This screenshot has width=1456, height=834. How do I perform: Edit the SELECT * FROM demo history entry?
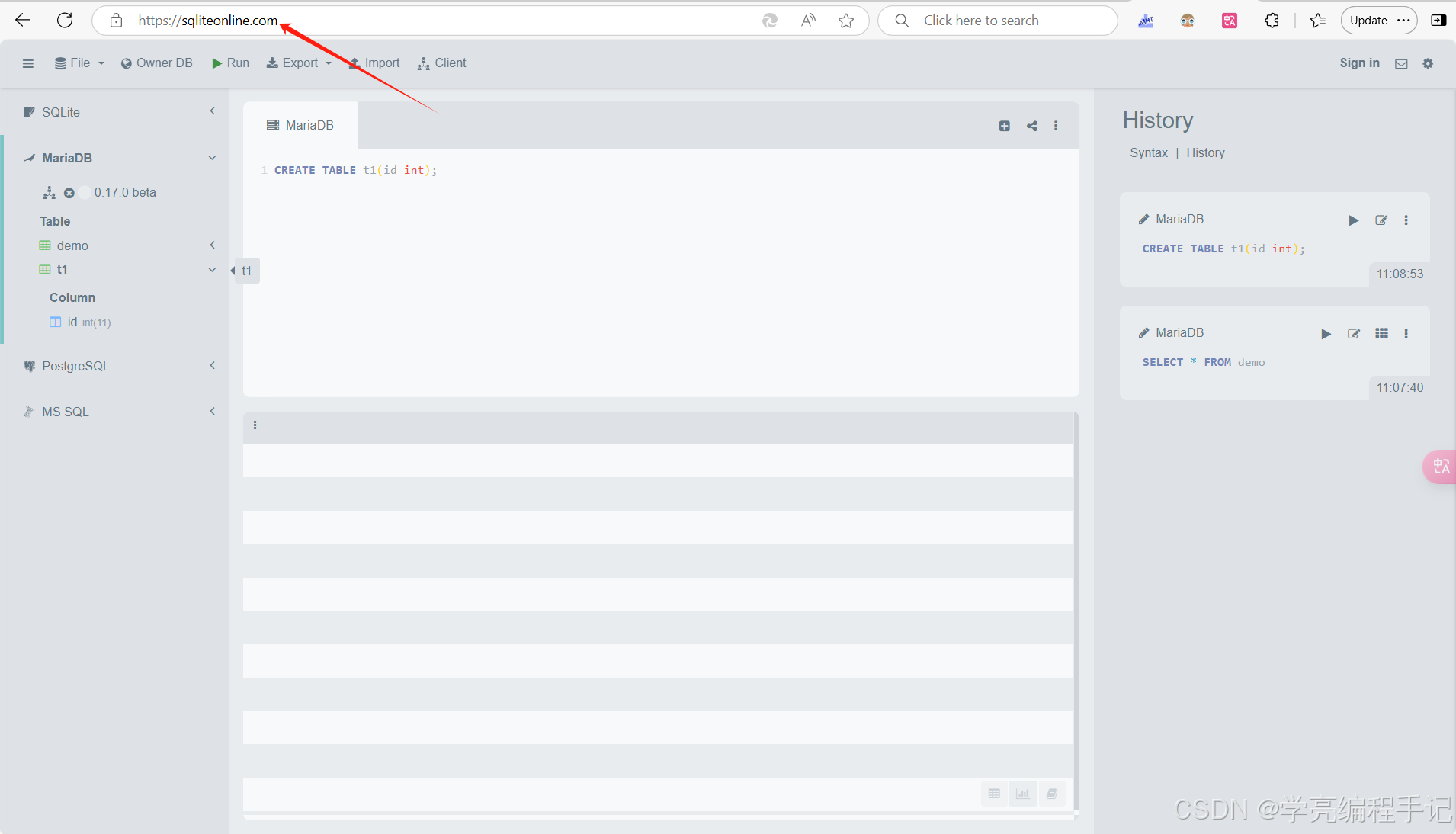(1354, 334)
